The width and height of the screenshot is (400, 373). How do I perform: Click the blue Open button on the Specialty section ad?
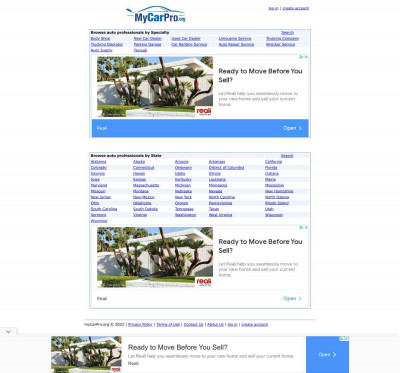(x=292, y=128)
